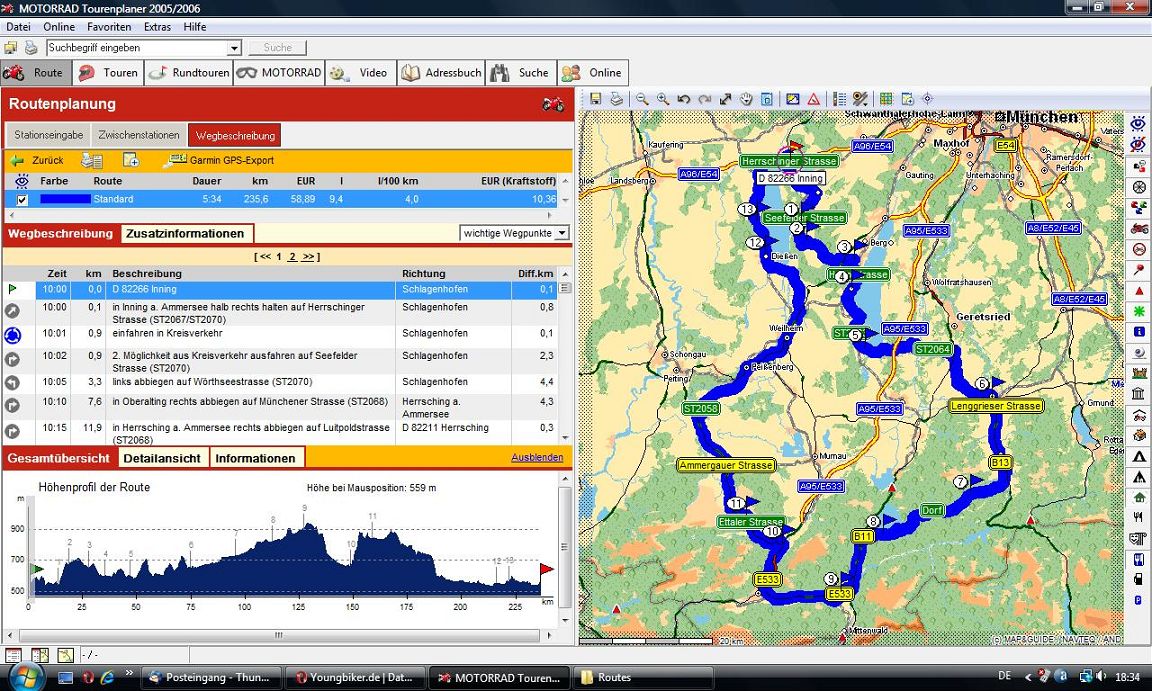Viewport: 1152px width, 691px height.
Task: Click the Suche button next to search field
Action: (278, 48)
